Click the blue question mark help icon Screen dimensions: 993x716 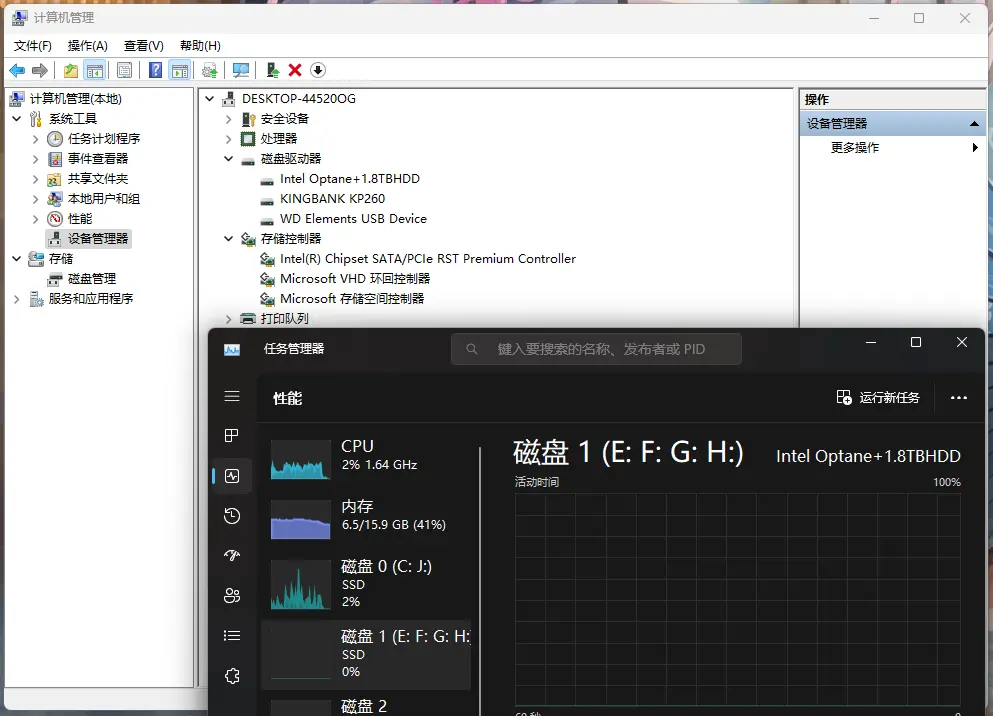pyautogui.click(x=156, y=70)
